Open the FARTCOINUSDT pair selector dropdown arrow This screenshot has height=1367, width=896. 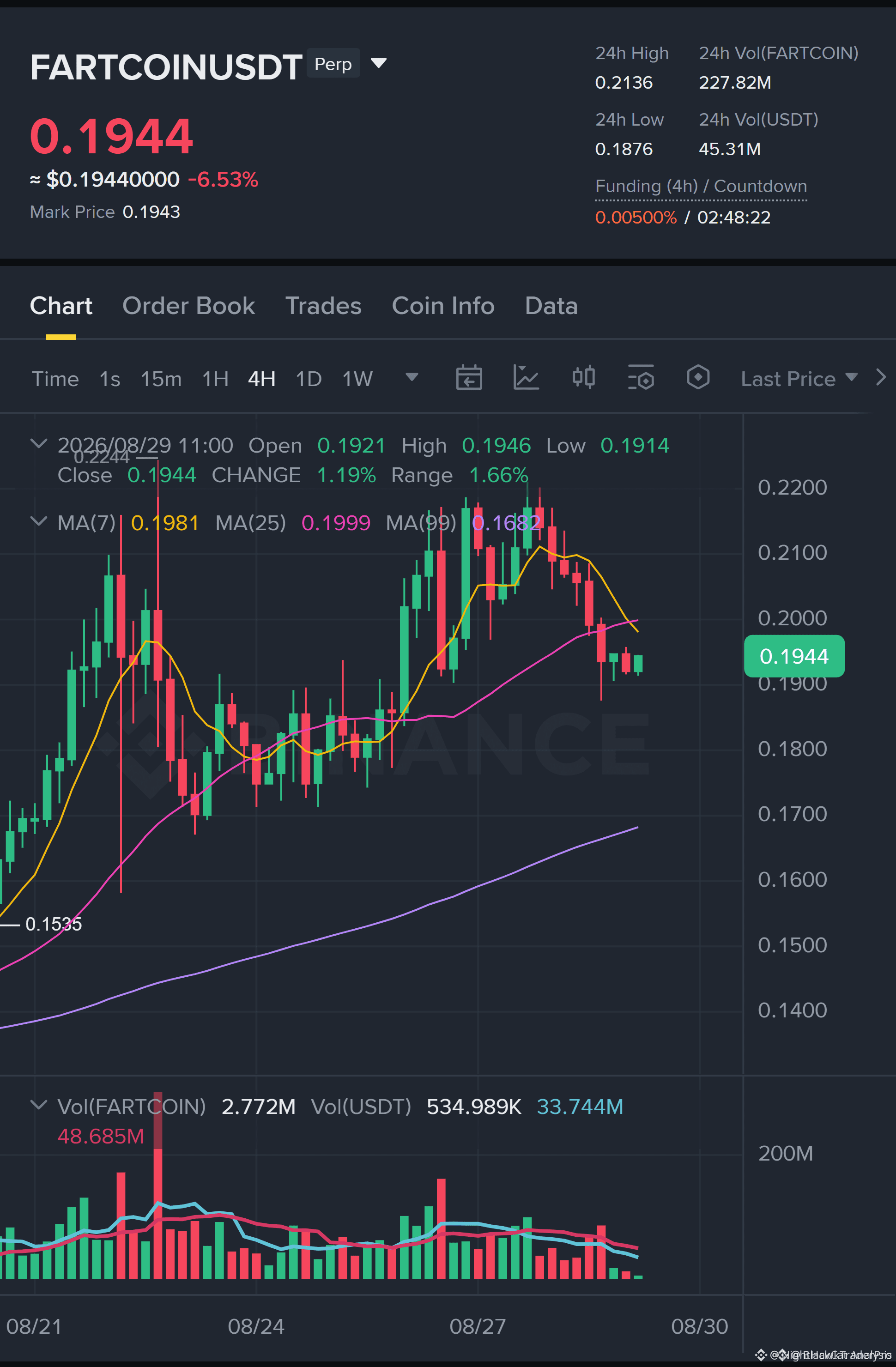click(x=379, y=63)
